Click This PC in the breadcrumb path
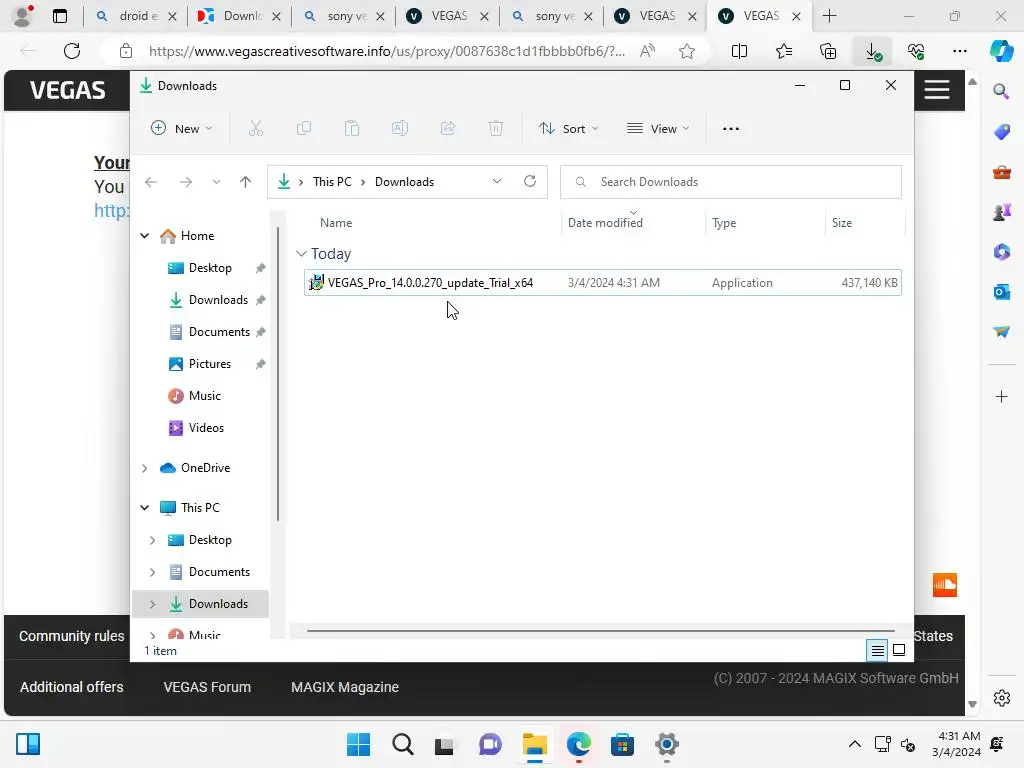 click(x=332, y=182)
